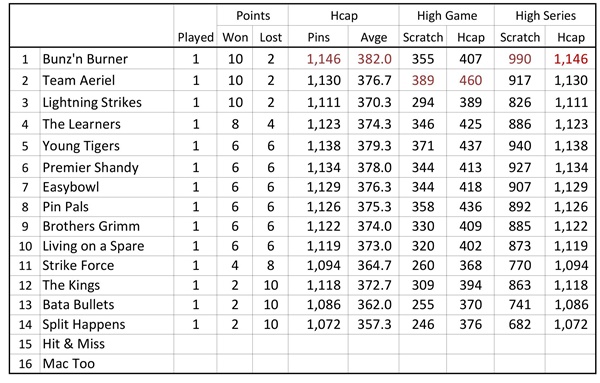Click the Played column header
Image resolution: width=600 pixels, height=383 pixels.
pyautogui.click(x=196, y=37)
